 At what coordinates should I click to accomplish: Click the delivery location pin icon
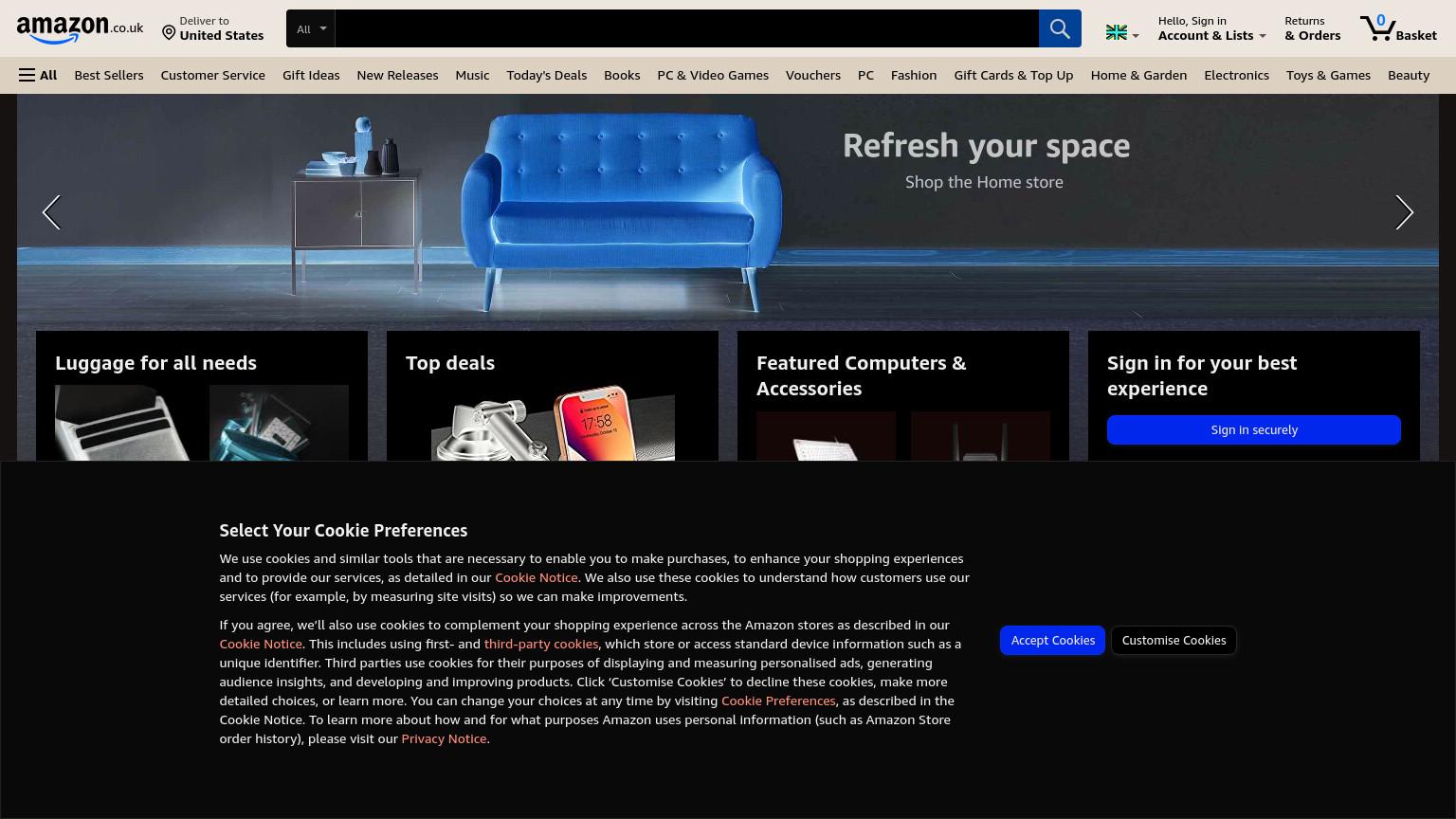[x=169, y=33]
